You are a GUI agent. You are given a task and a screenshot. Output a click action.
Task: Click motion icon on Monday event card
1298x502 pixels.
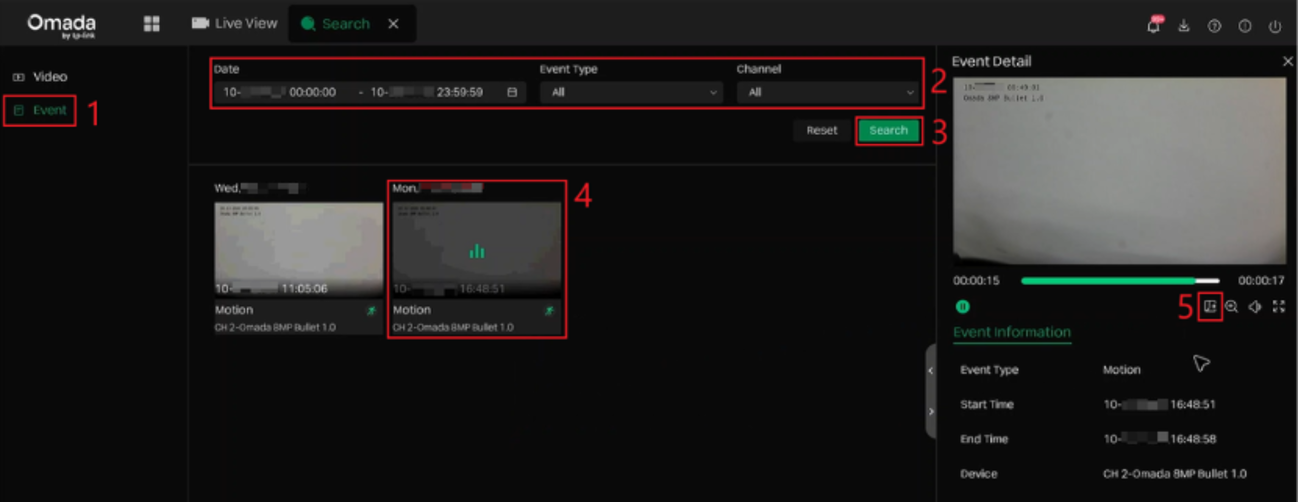click(x=549, y=311)
